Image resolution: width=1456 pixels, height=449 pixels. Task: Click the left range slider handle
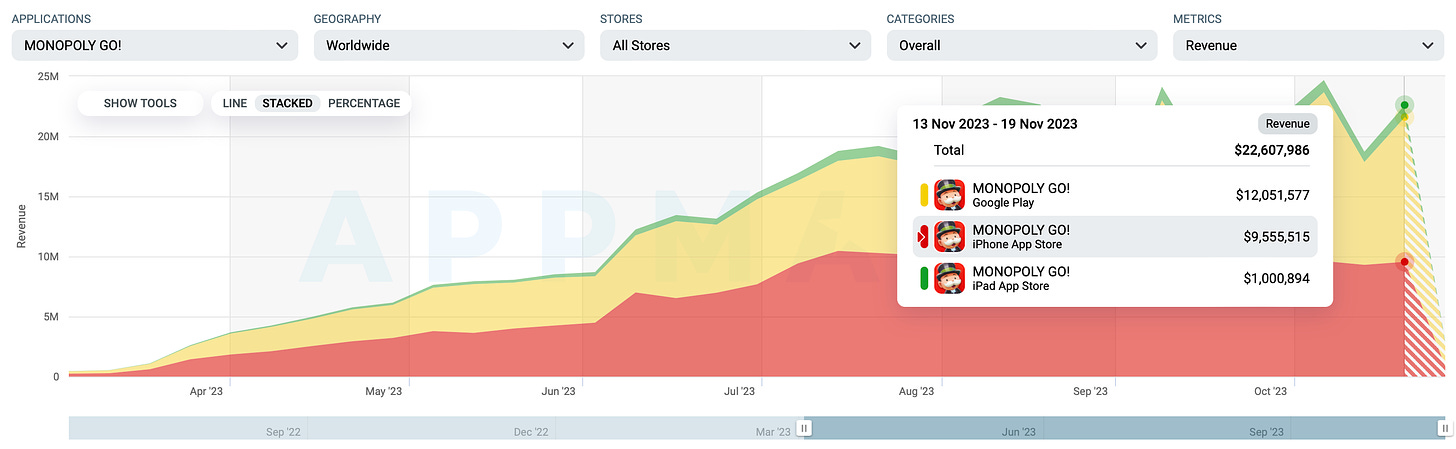(804, 428)
